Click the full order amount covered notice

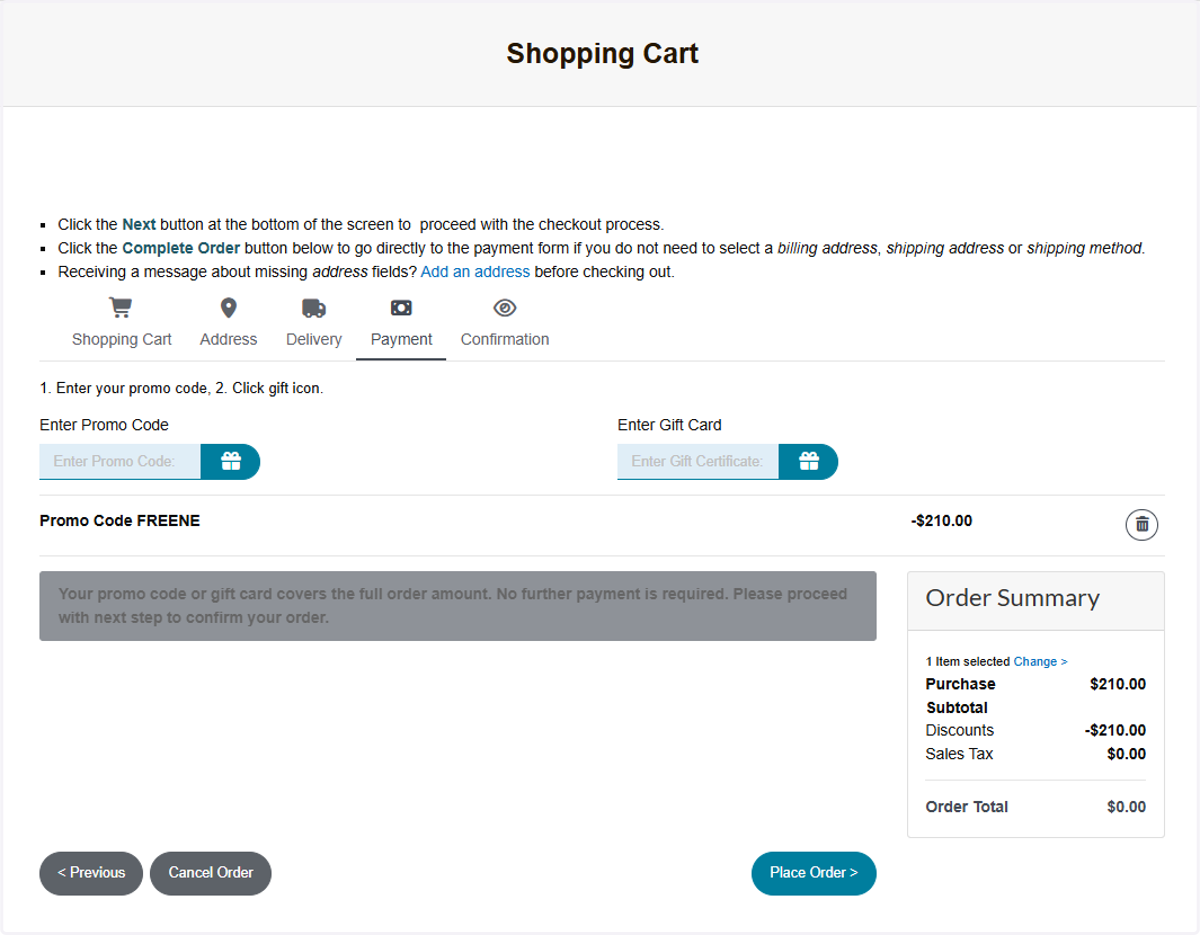pos(458,606)
